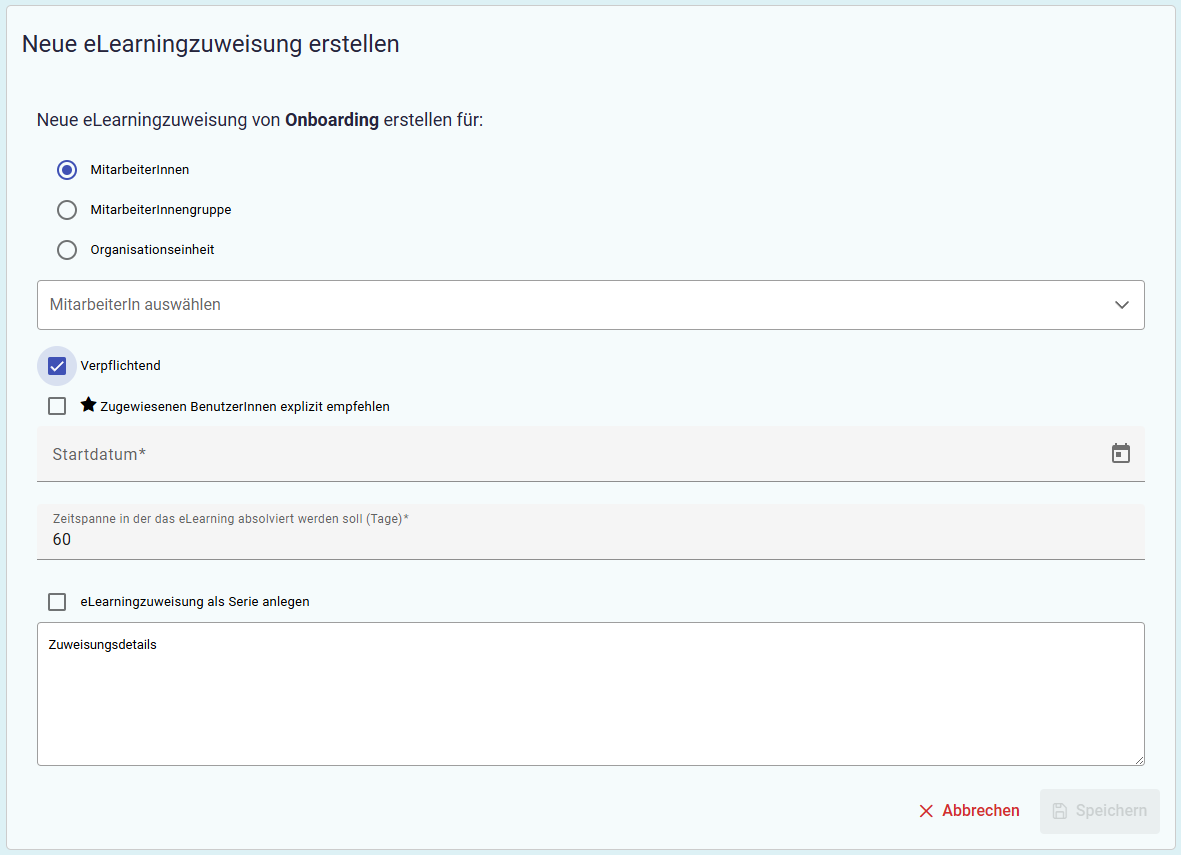
Task: Tick 'eLearningzuweisung als Serie anlegen' checkbox
Action: click(57, 602)
